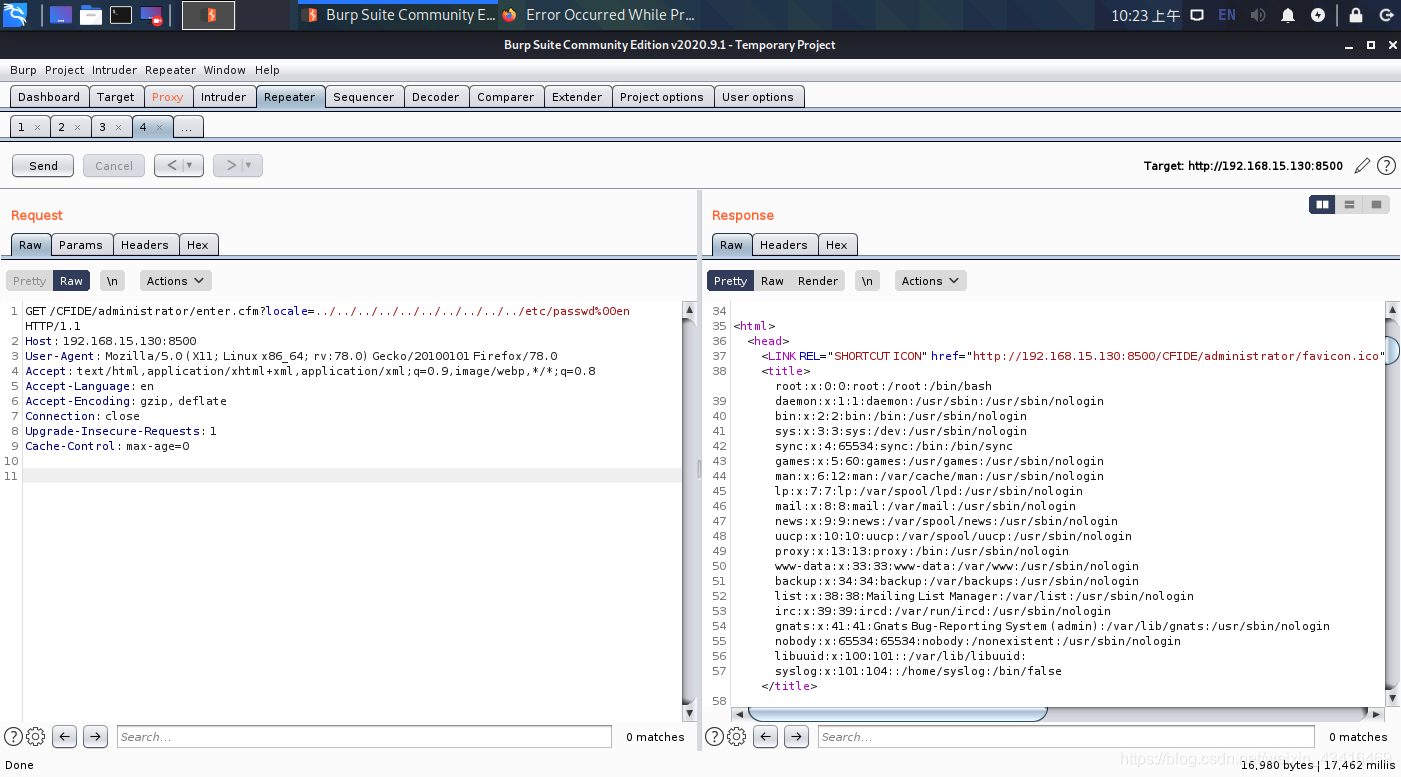This screenshot has height=777, width=1401.
Task: Go to previous match in Response search
Action: click(x=766, y=737)
